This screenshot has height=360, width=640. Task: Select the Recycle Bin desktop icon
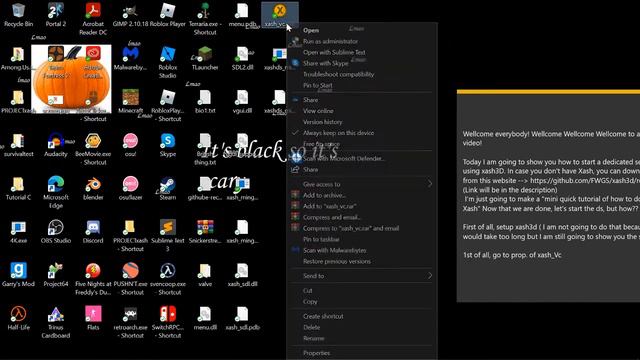click(18, 15)
